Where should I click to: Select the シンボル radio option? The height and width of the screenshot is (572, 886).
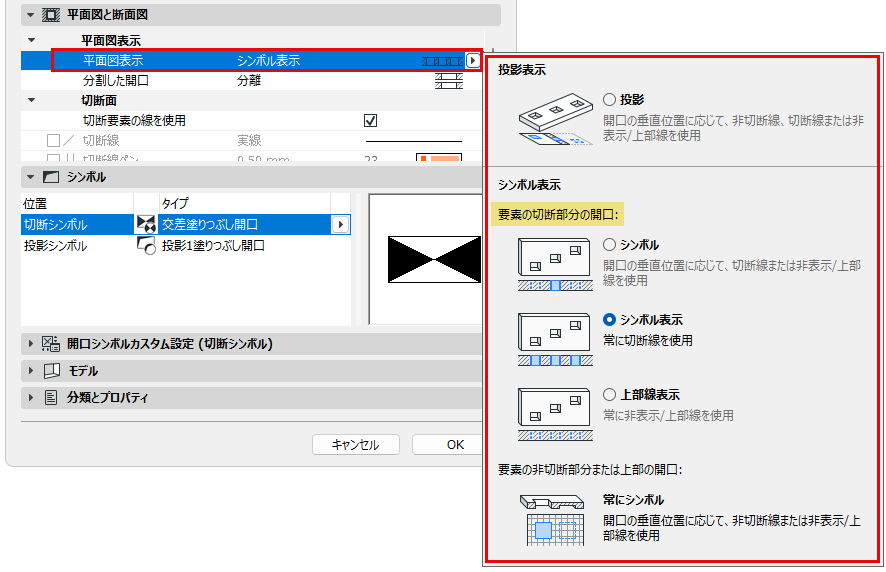[609, 245]
